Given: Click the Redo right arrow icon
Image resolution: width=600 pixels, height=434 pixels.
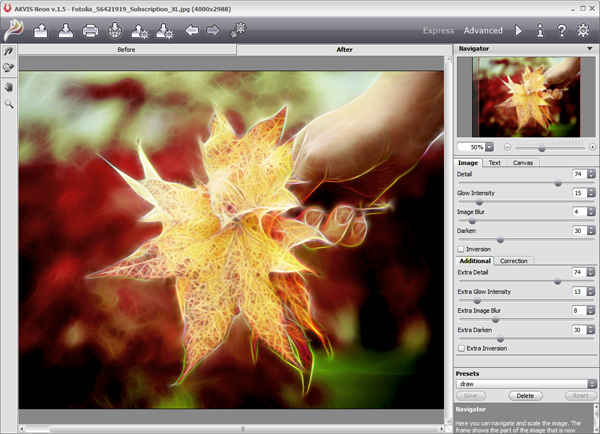Looking at the screenshot, I should pyautogui.click(x=213, y=31).
